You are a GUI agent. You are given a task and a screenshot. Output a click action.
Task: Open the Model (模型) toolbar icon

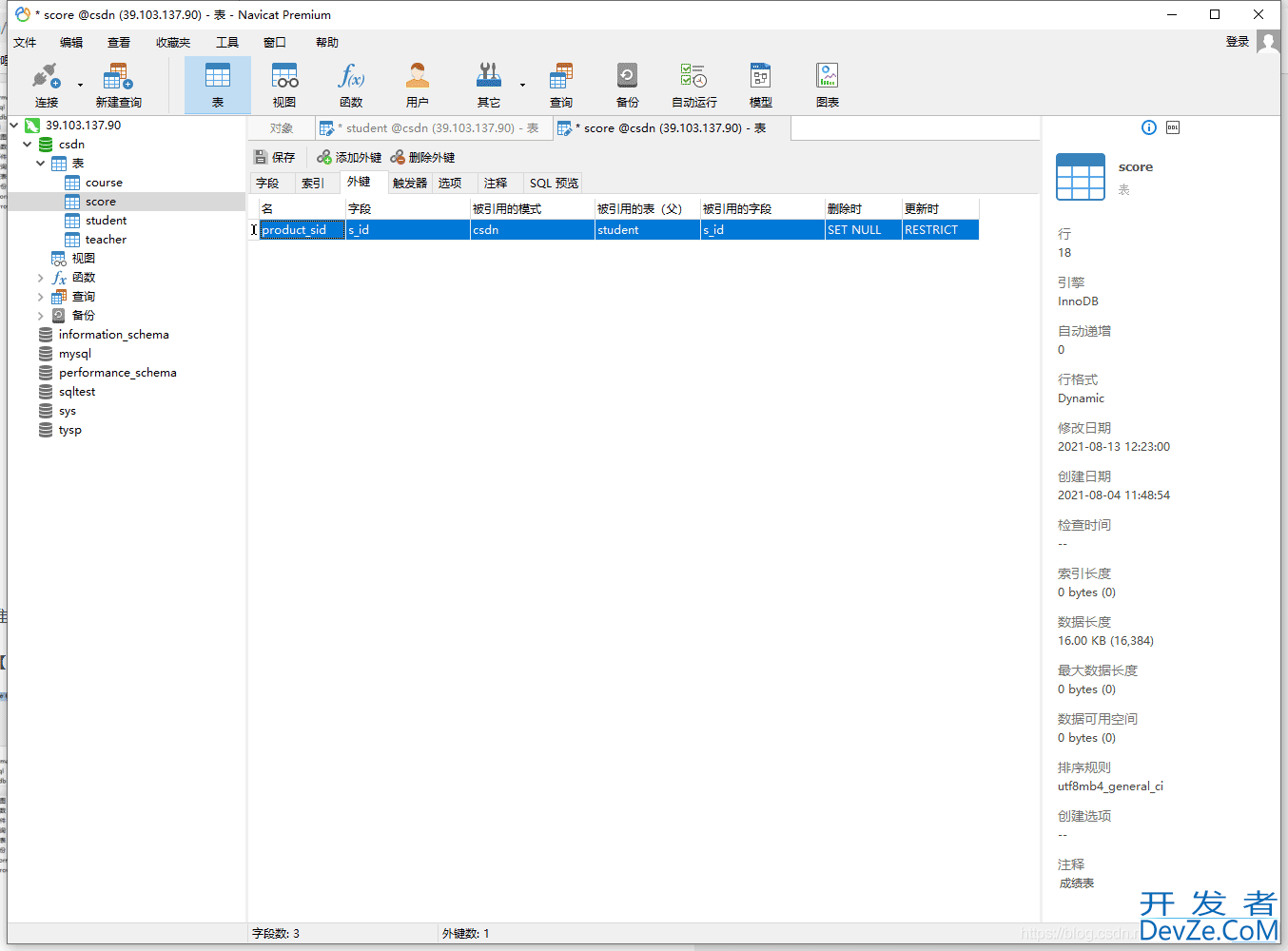761,85
